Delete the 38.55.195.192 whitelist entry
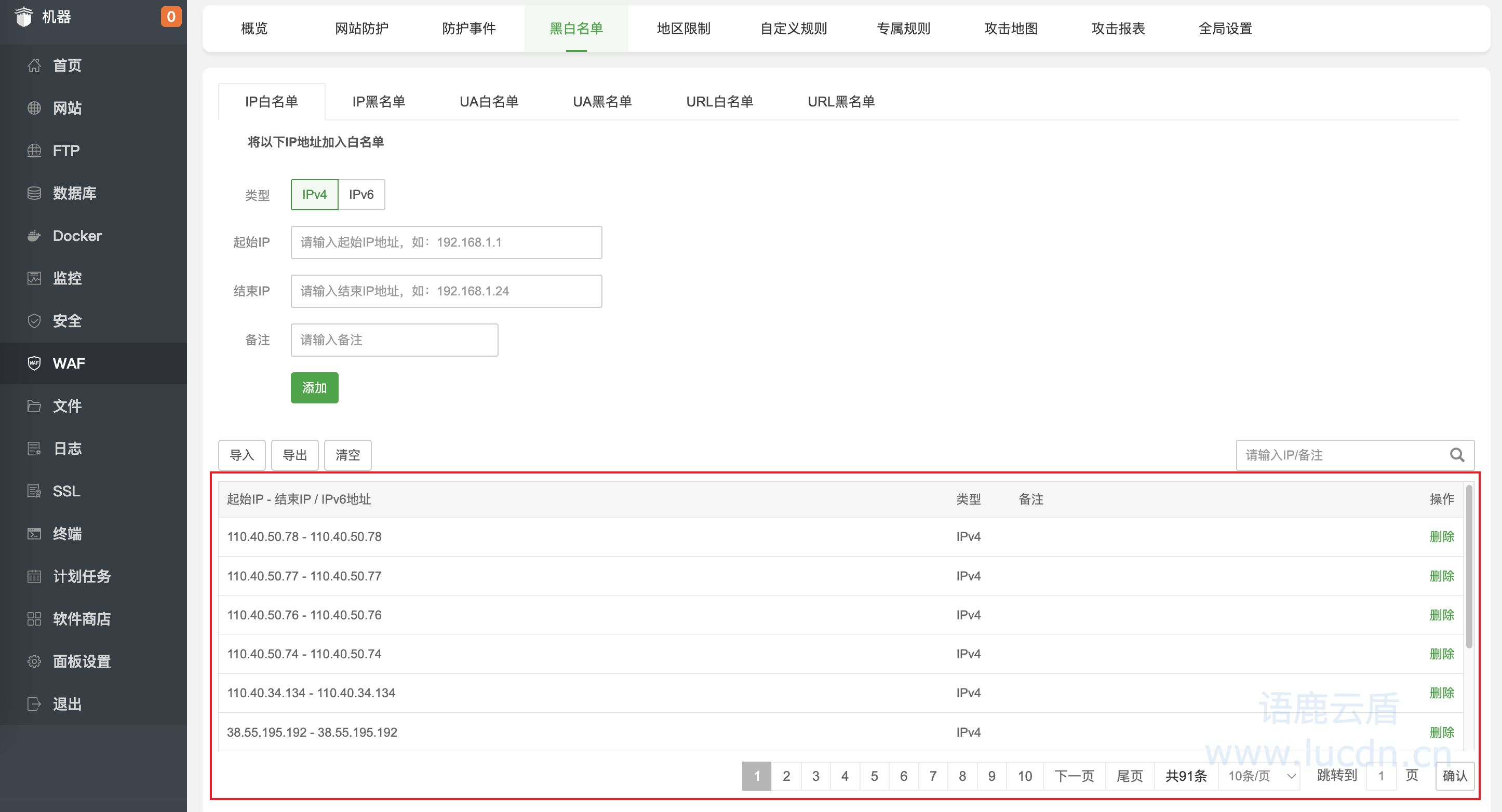Image resolution: width=1502 pixels, height=812 pixels. point(1442,732)
